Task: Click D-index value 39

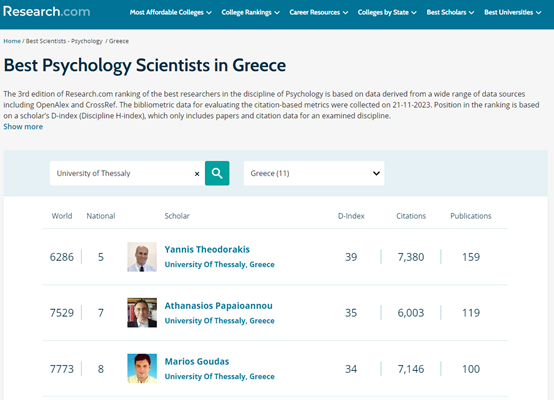Action: coord(351,257)
